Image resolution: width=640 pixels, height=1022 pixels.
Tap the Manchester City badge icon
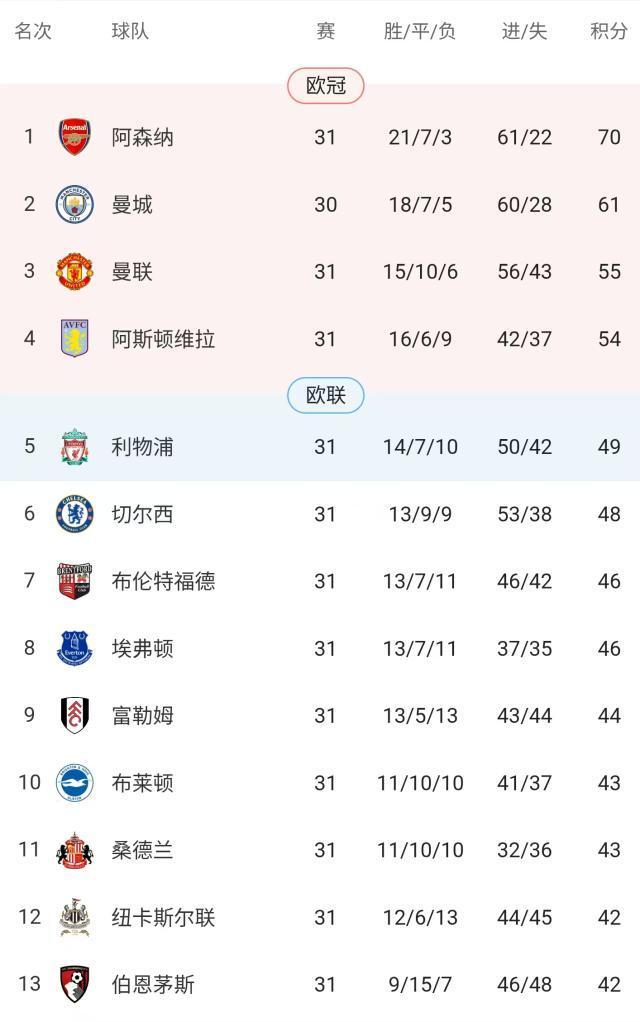pyautogui.click(x=75, y=204)
